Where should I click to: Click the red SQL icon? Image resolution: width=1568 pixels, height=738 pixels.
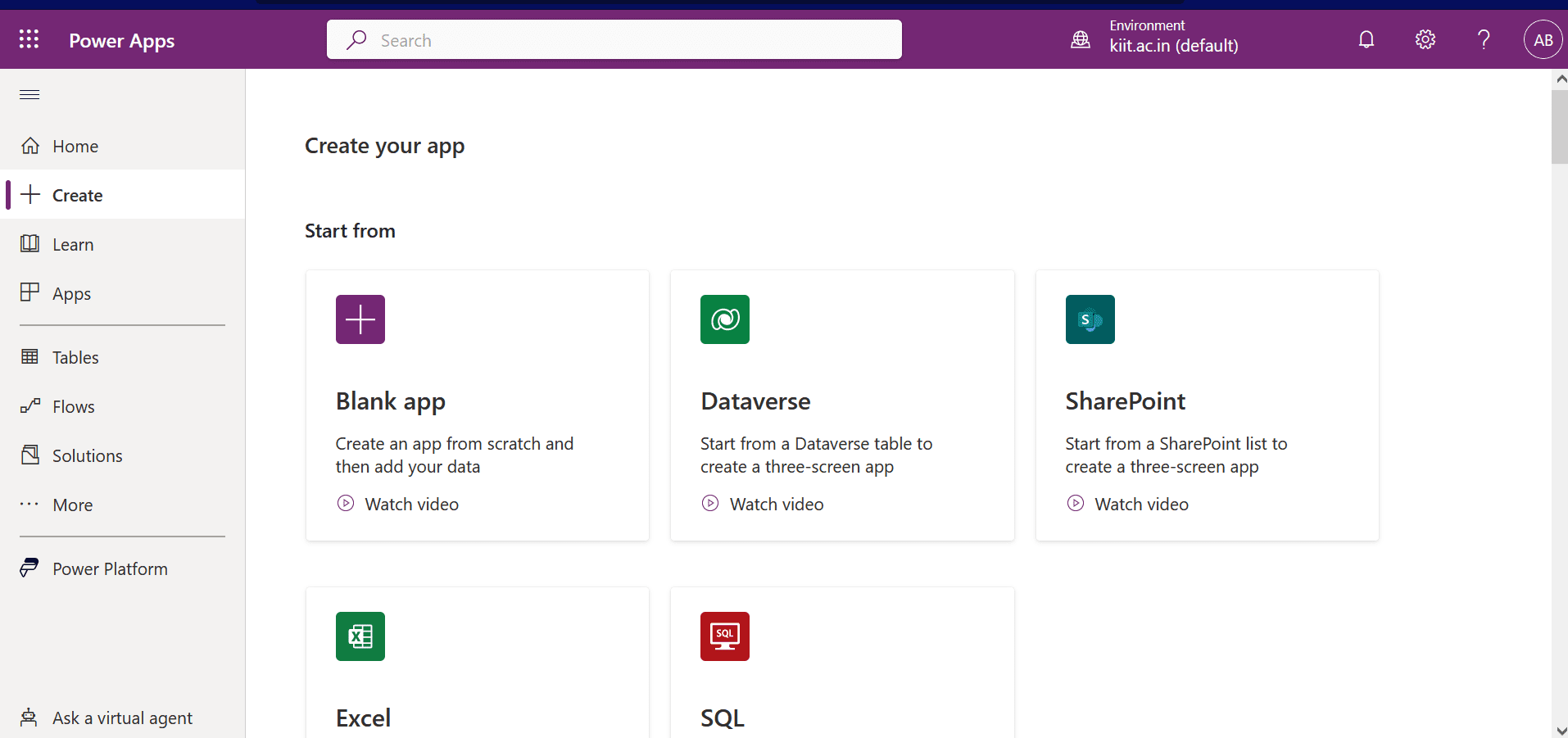(724, 636)
